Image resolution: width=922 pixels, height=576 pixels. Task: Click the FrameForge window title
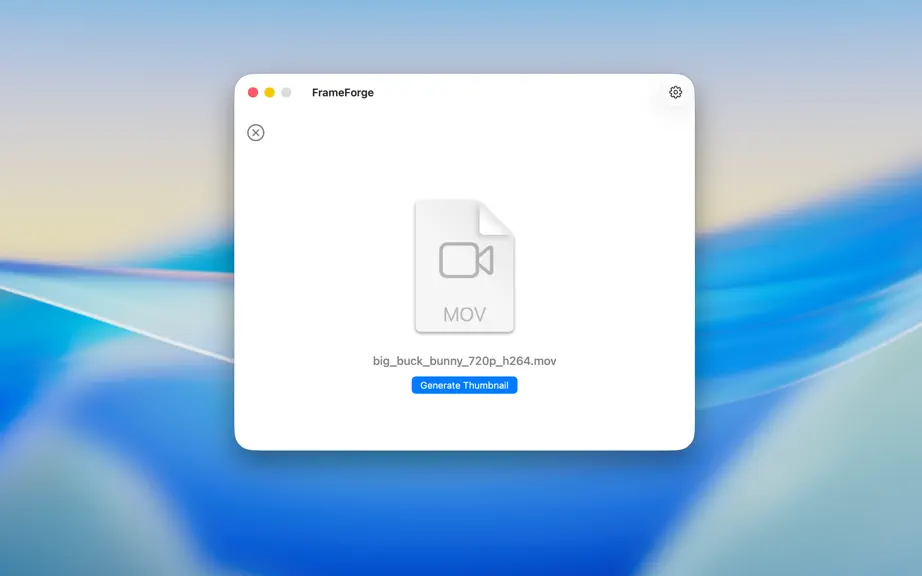pyautogui.click(x=343, y=92)
